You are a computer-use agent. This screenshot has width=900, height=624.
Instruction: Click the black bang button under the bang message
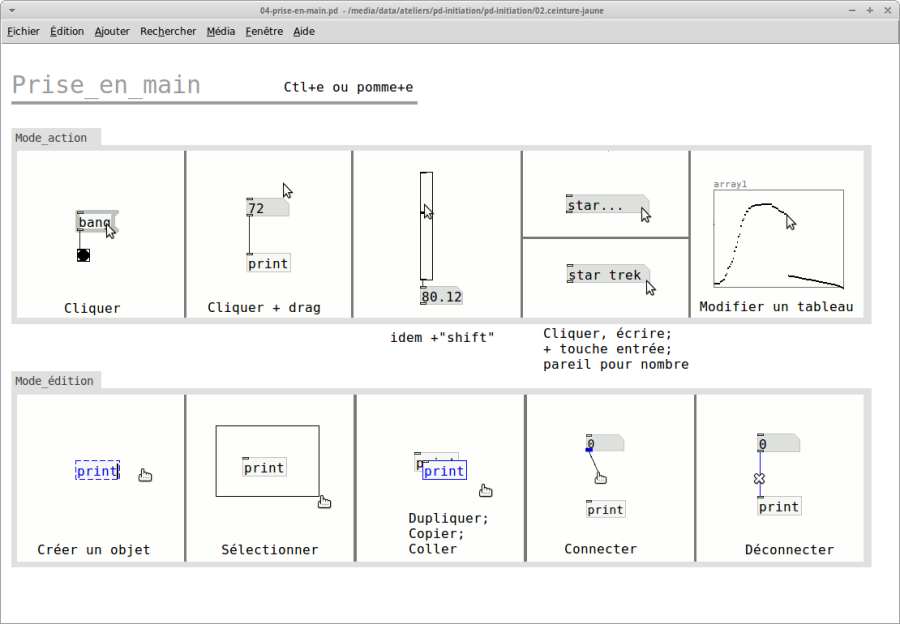click(83, 255)
